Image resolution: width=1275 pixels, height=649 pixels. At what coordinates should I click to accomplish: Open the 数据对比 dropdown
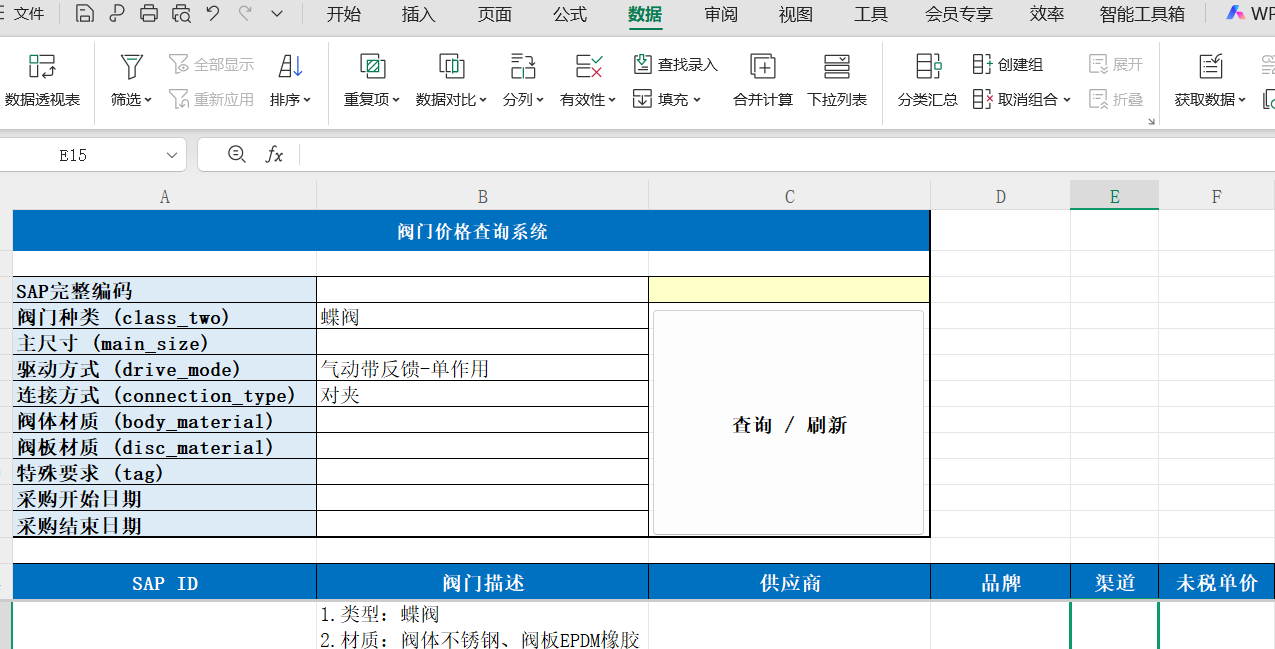(x=483, y=100)
